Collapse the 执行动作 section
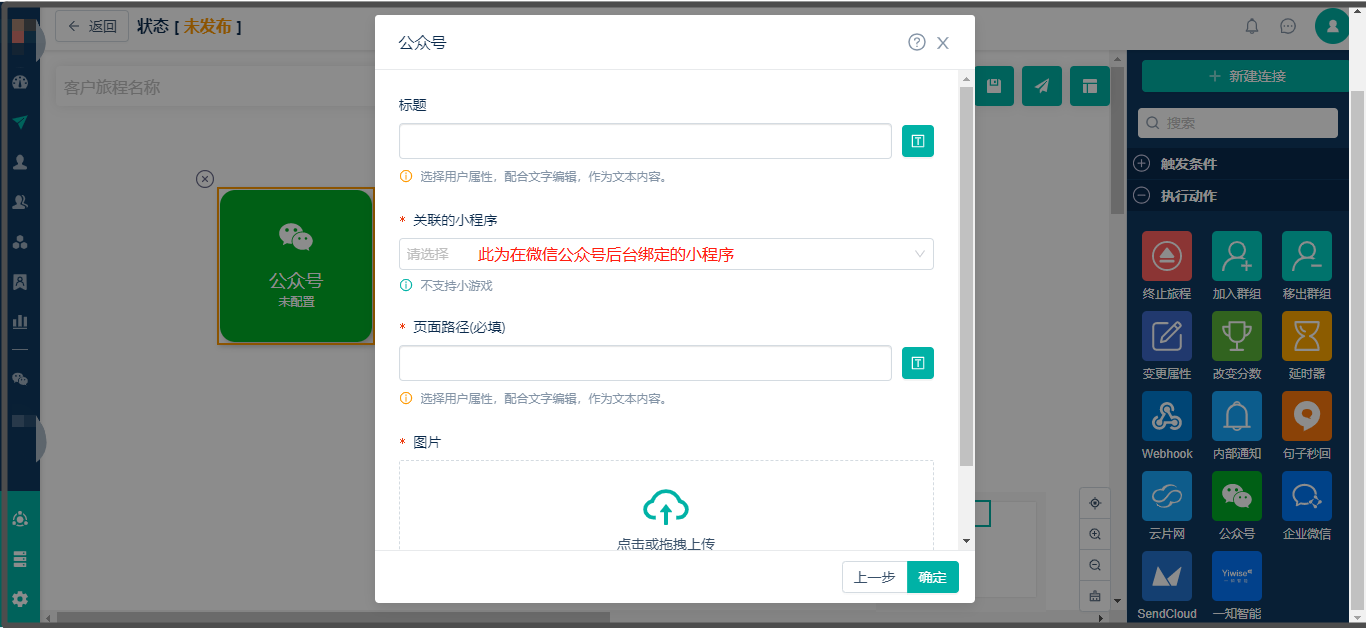 1141,196
